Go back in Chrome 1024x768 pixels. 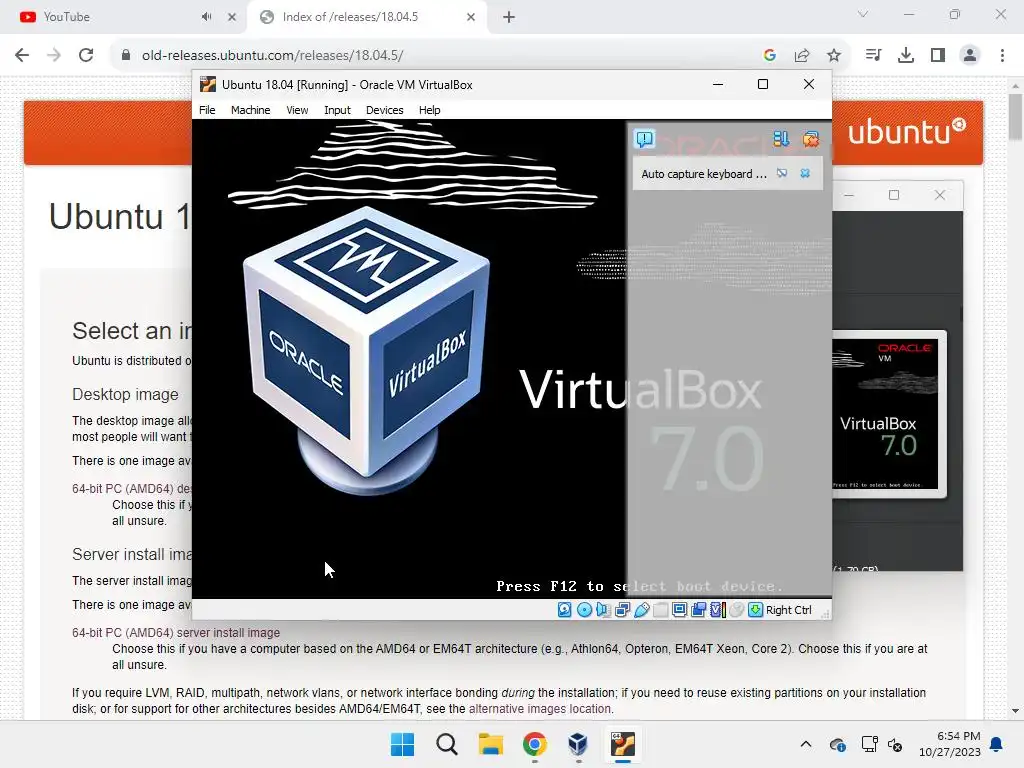22,55
